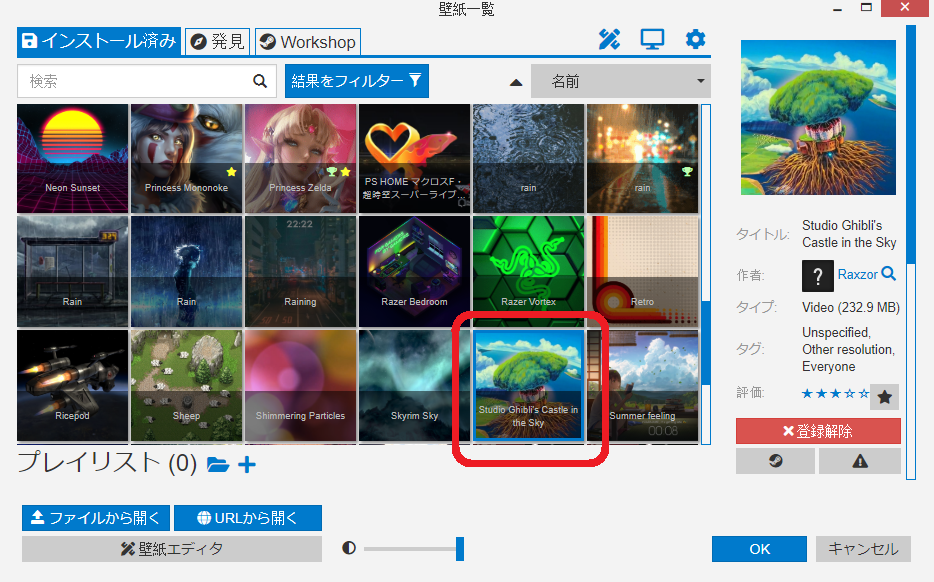Image resolution: width=934 pixels, height=582 pixels.
Task: Select the Razer Vortex wallpaper
Action: point(528,272)
